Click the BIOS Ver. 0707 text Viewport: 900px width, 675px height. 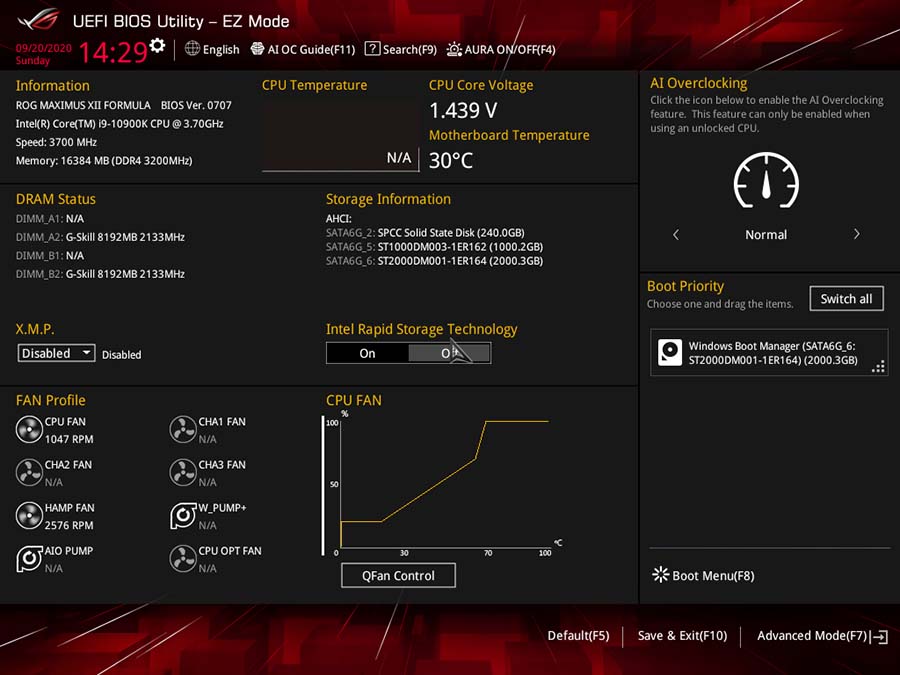pos(196,105)
